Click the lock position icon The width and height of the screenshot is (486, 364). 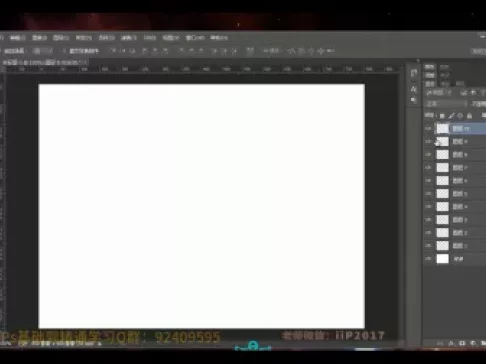click(460, 116)
